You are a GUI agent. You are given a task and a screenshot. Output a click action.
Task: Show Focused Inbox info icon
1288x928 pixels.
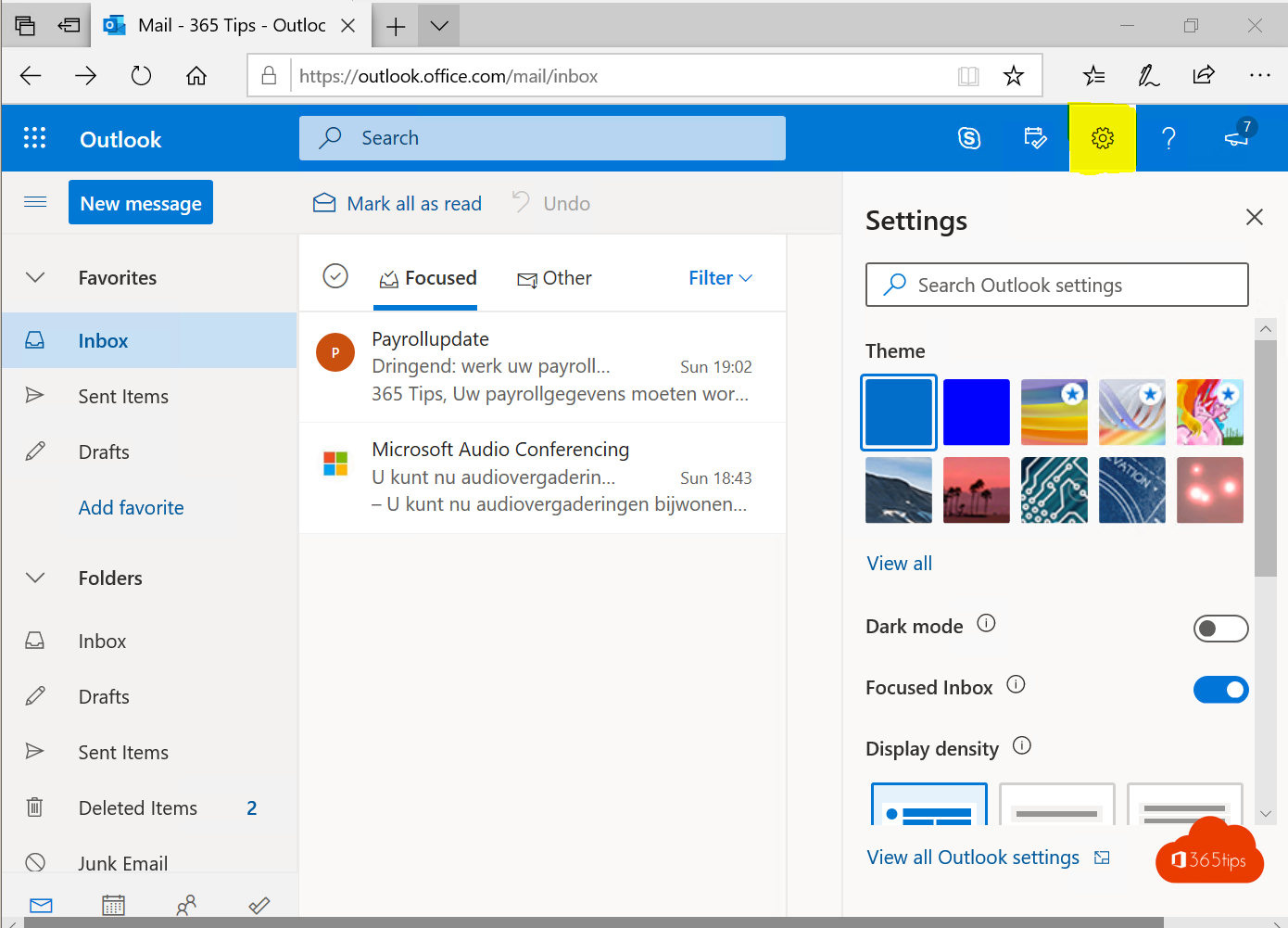coord(1016,684)
